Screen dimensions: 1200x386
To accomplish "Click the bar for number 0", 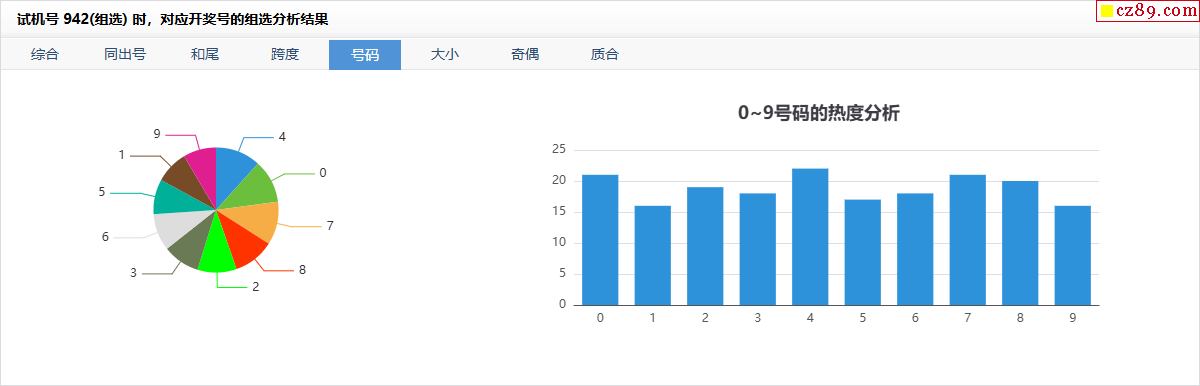I will [x=600, y=240].
